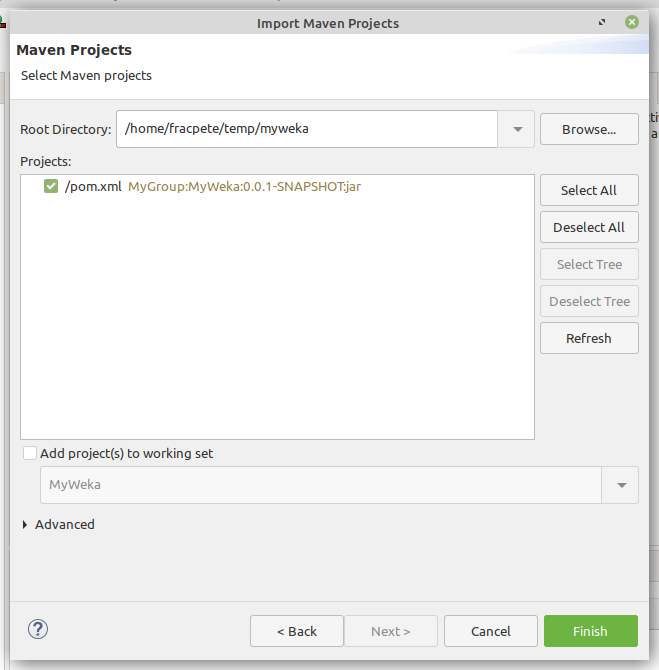This screenshot has width=659, height=670.
Task: Open the help question mark icon
Action: point(38,629)
